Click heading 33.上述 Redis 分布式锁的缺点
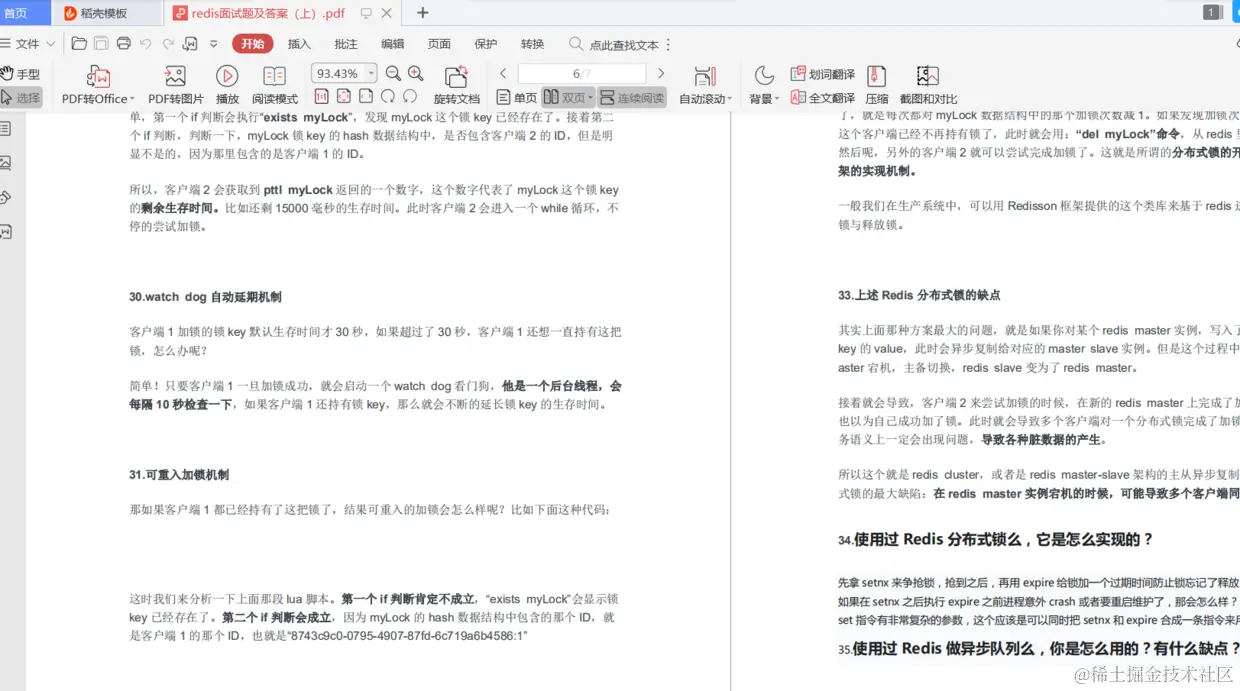This screenshot has height=691, width=1240. tap(919, 295)
